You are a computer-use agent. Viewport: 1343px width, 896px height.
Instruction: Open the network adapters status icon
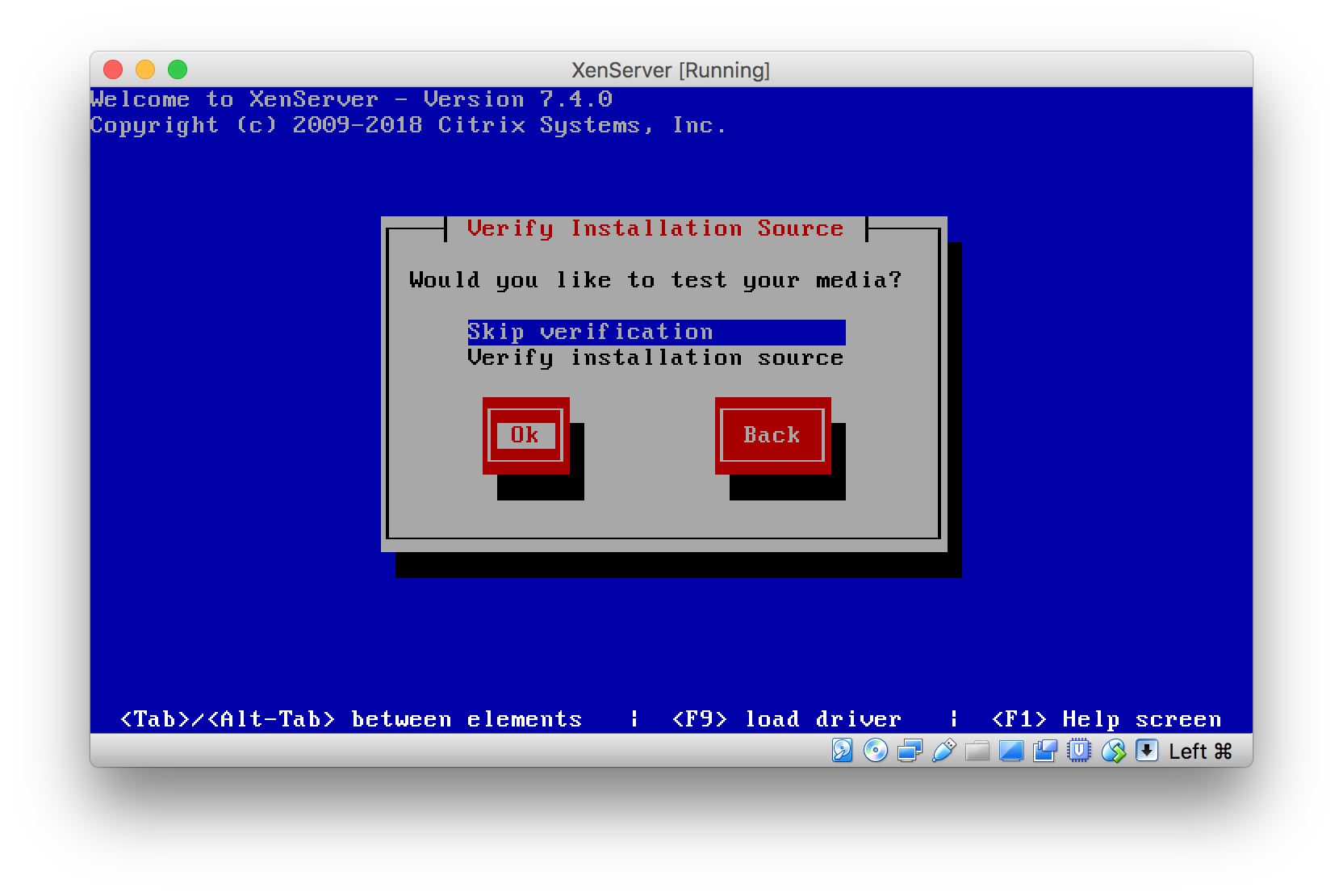(x=910, y=751)
